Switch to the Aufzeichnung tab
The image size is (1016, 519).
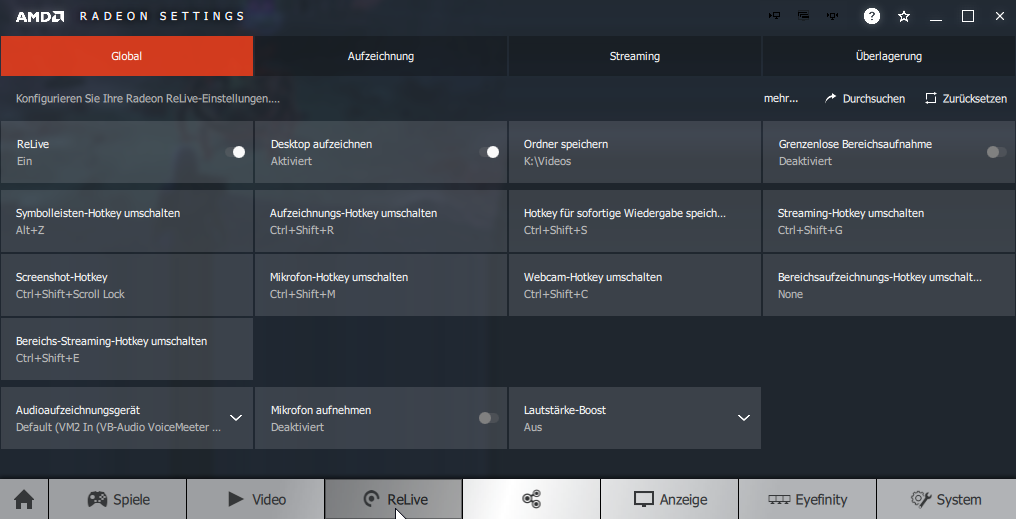[381, 56]
